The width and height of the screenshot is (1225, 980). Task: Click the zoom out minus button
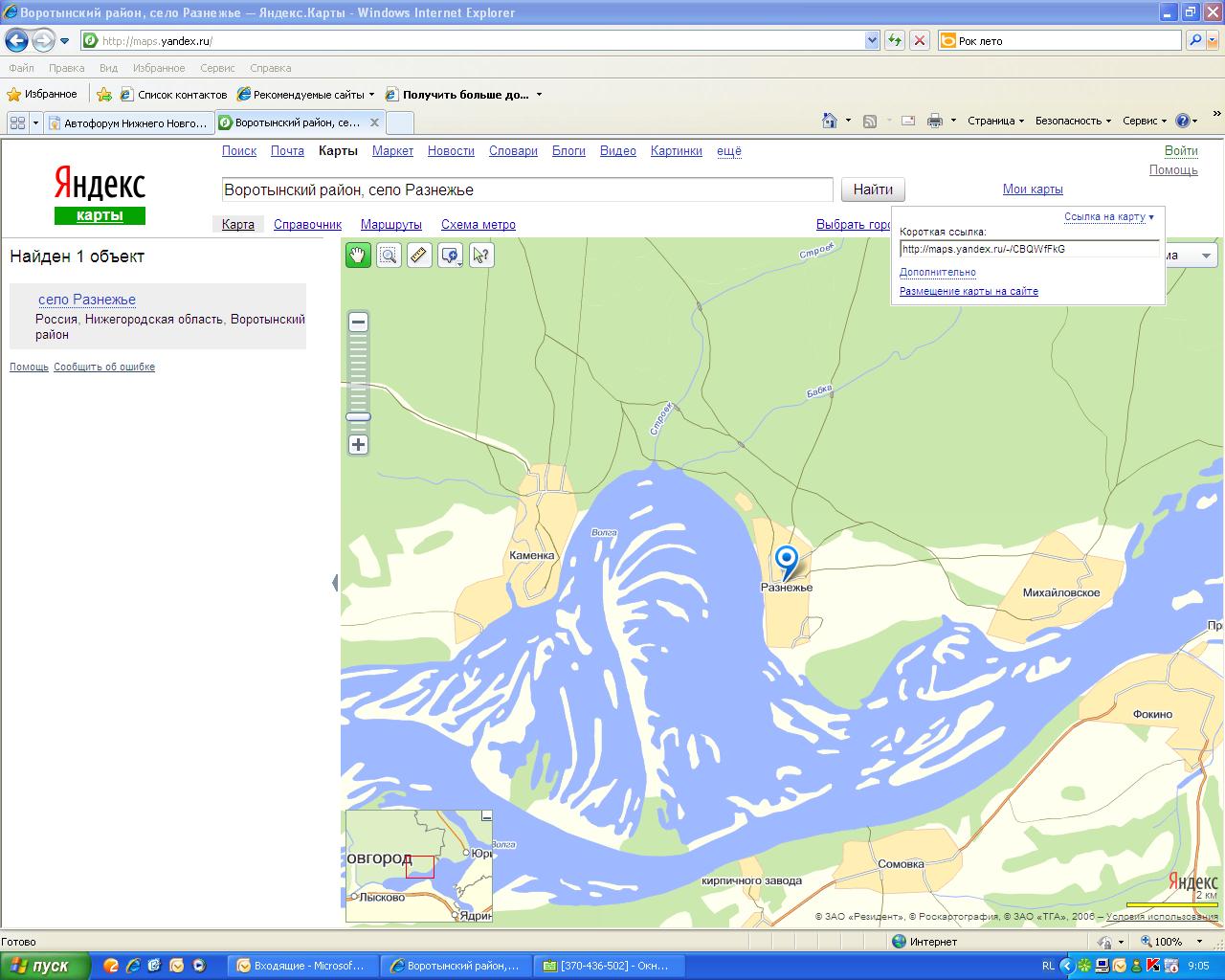click(358, 322)
